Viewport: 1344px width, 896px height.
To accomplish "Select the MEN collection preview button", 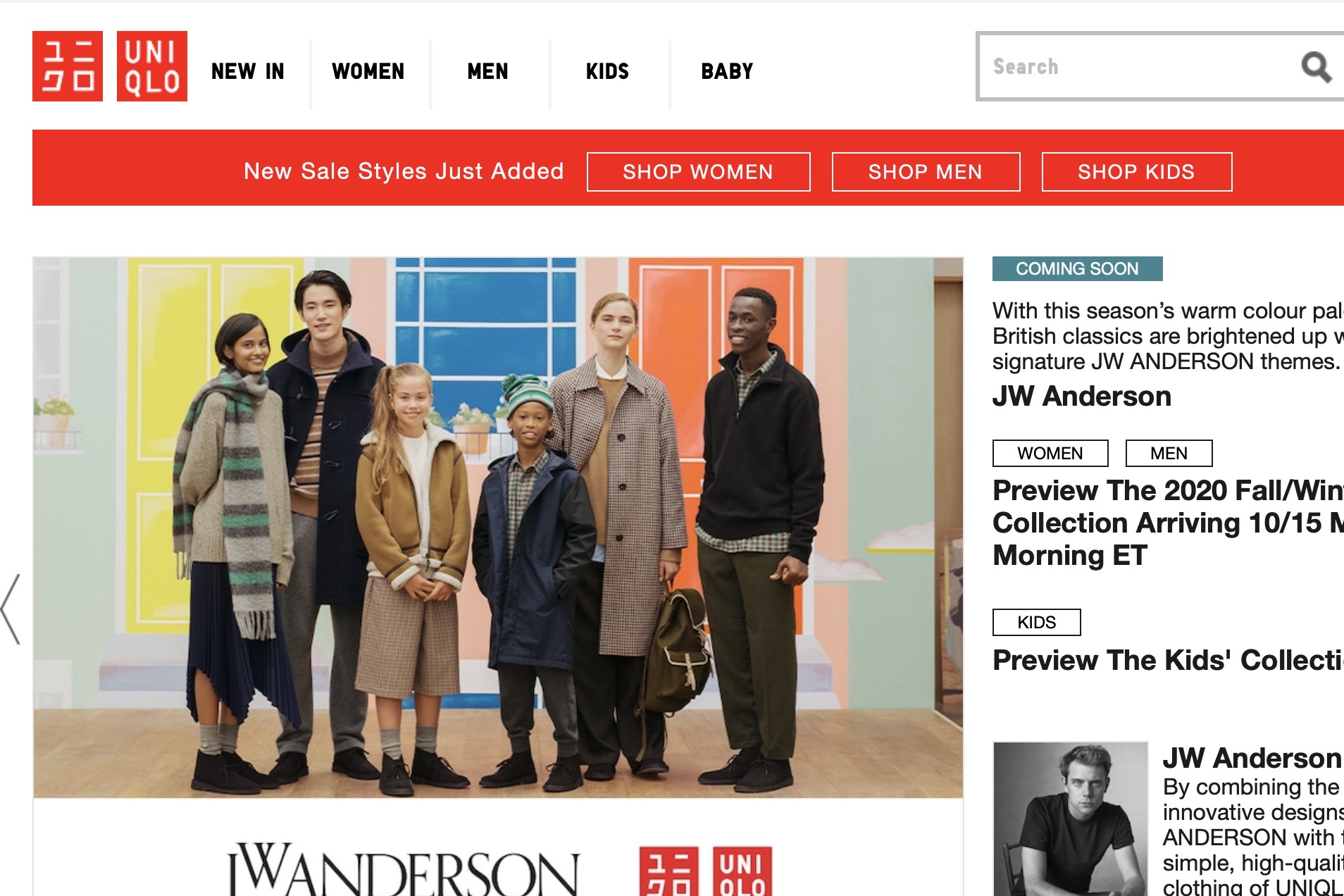I will click(1169, 453).
